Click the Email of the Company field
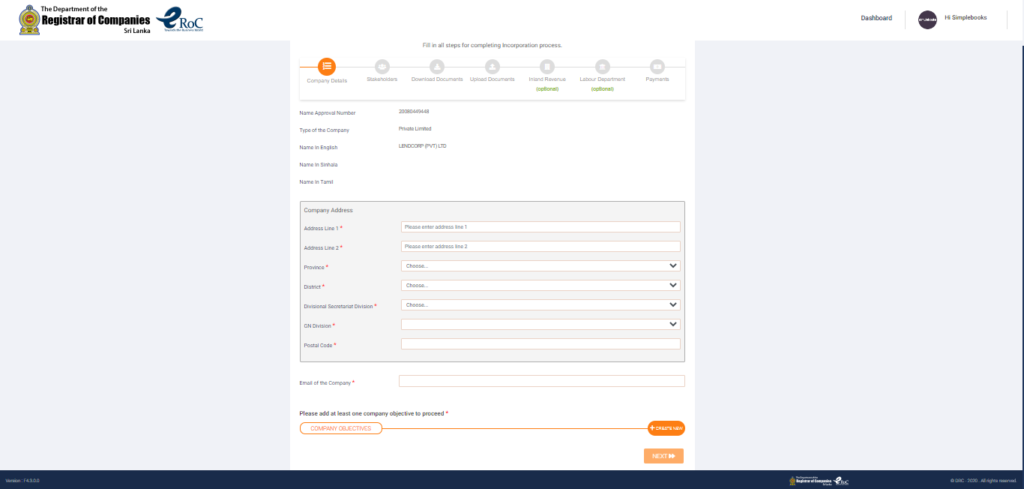Image resolution: width=1024 pixels, height=489 pixels. point(542,381)
